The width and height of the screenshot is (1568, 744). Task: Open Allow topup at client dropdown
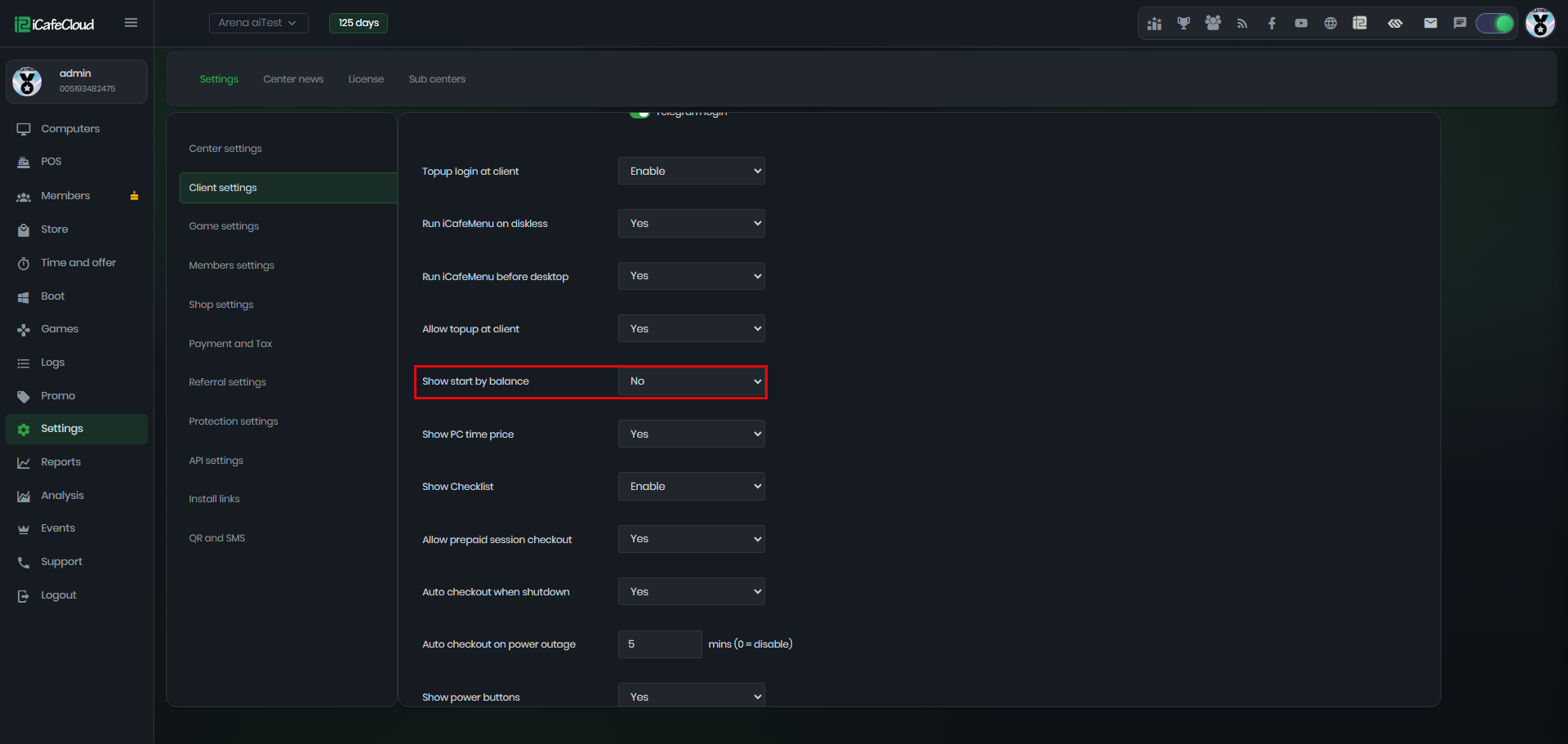click(x=691, y=328)
